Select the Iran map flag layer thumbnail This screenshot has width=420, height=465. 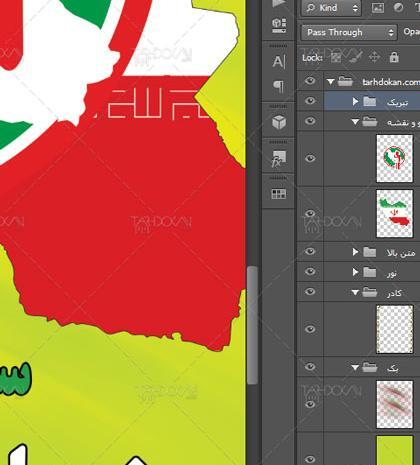point(395,214)
